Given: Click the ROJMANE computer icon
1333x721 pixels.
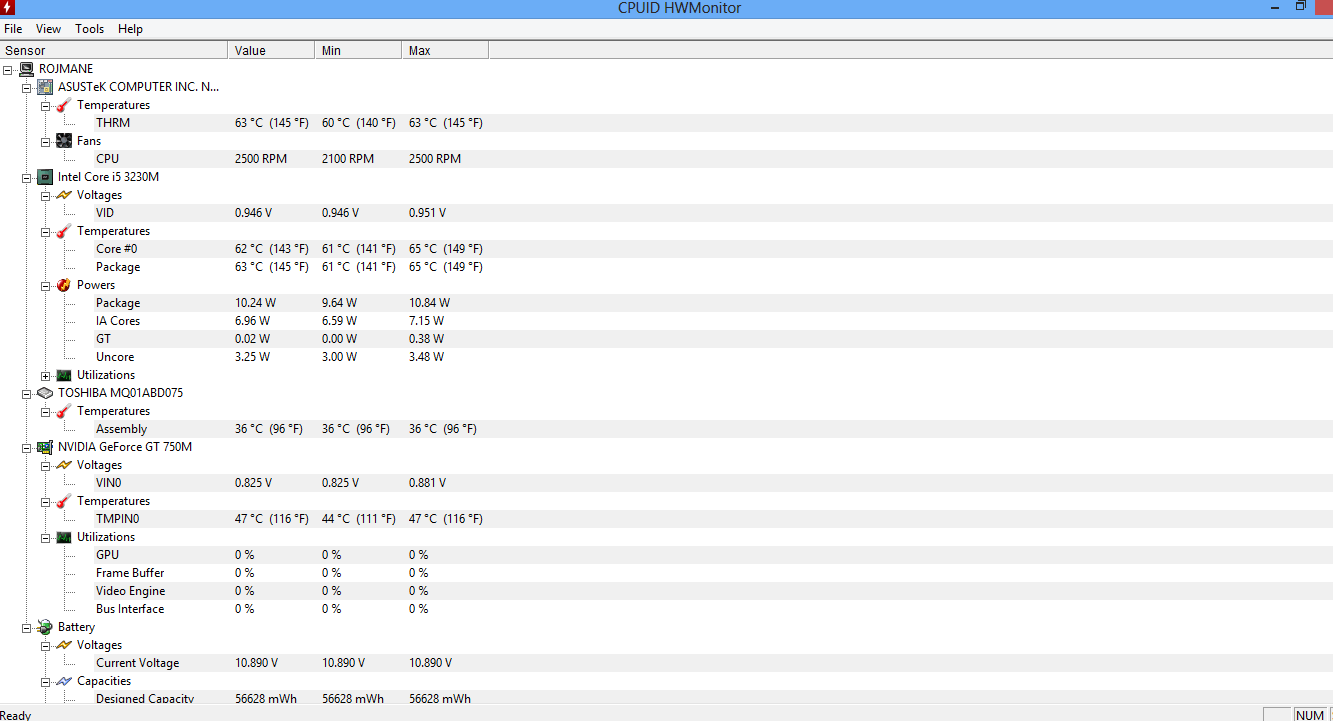Looking at the screenshot, I should pyautogui.click(x=26, y=69).
